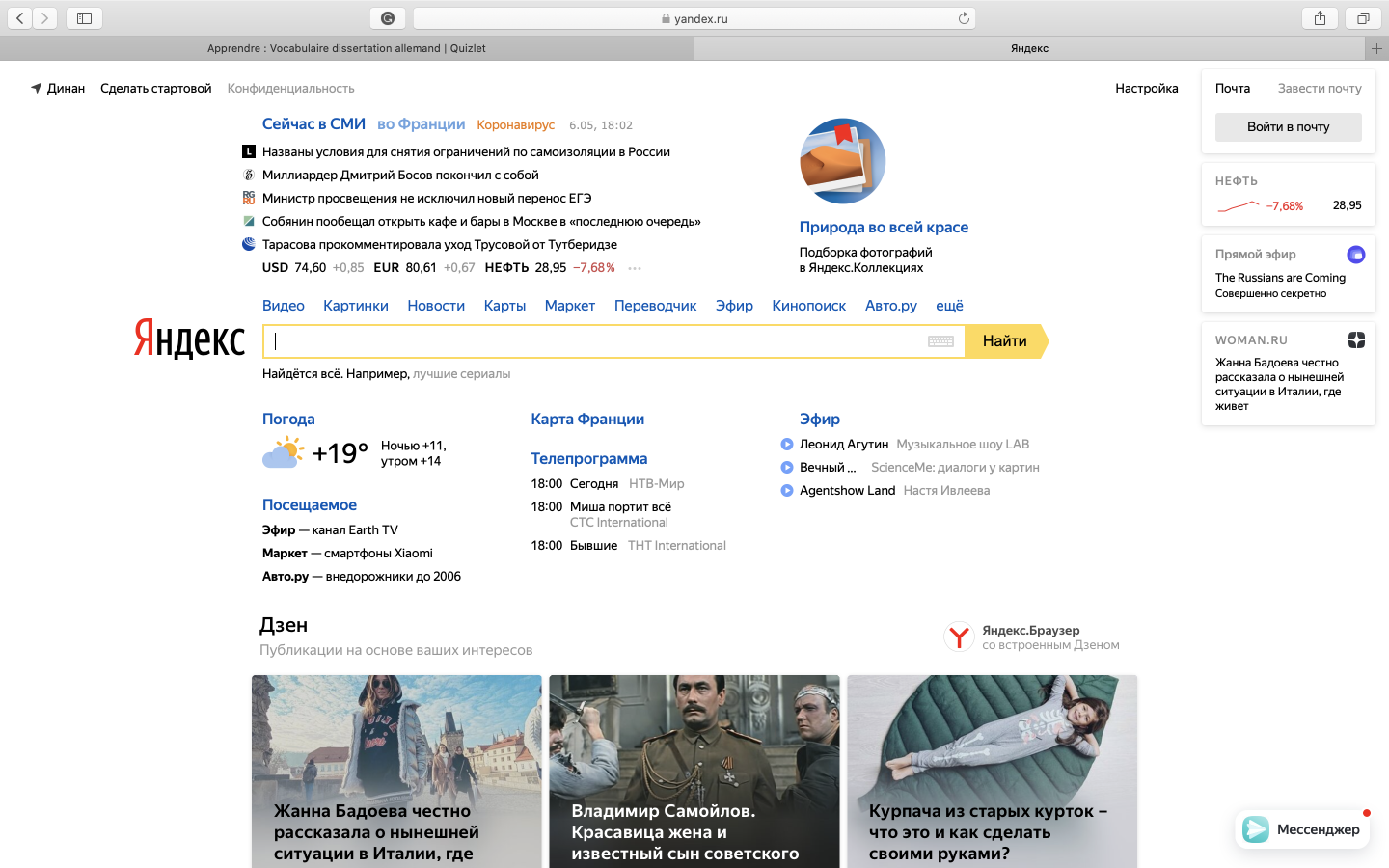Open the Картинки service tab

coord(355,306)
